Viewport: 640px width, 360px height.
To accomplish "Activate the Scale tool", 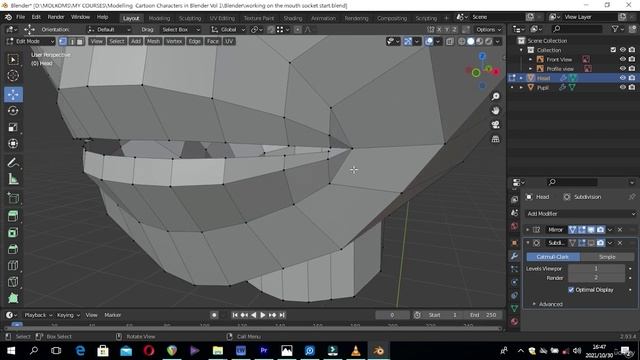I will [x=13, y=127].
